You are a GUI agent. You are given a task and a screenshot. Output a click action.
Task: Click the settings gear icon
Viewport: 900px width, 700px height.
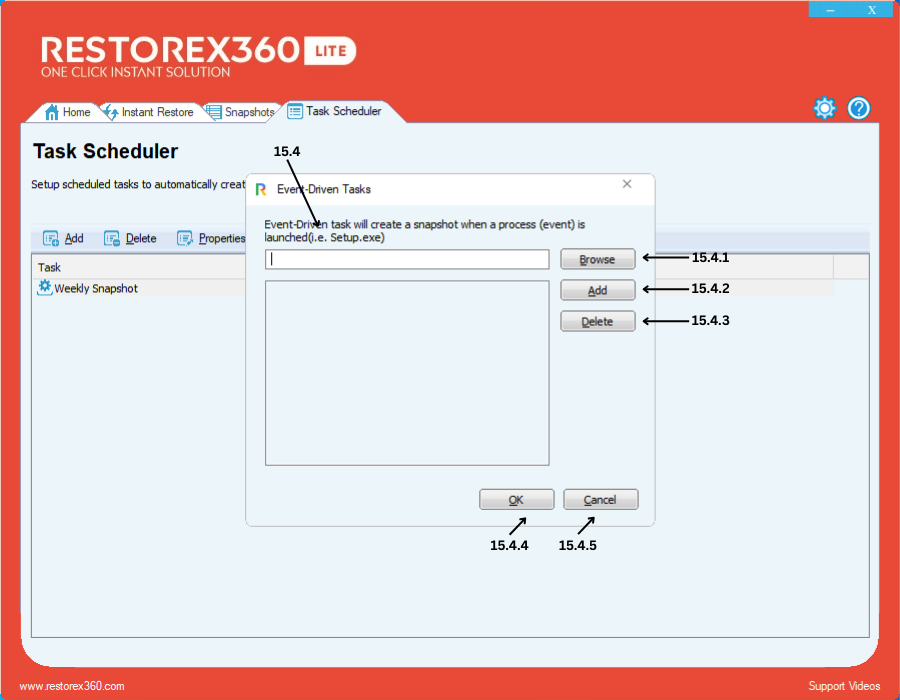tap(824, 109)
